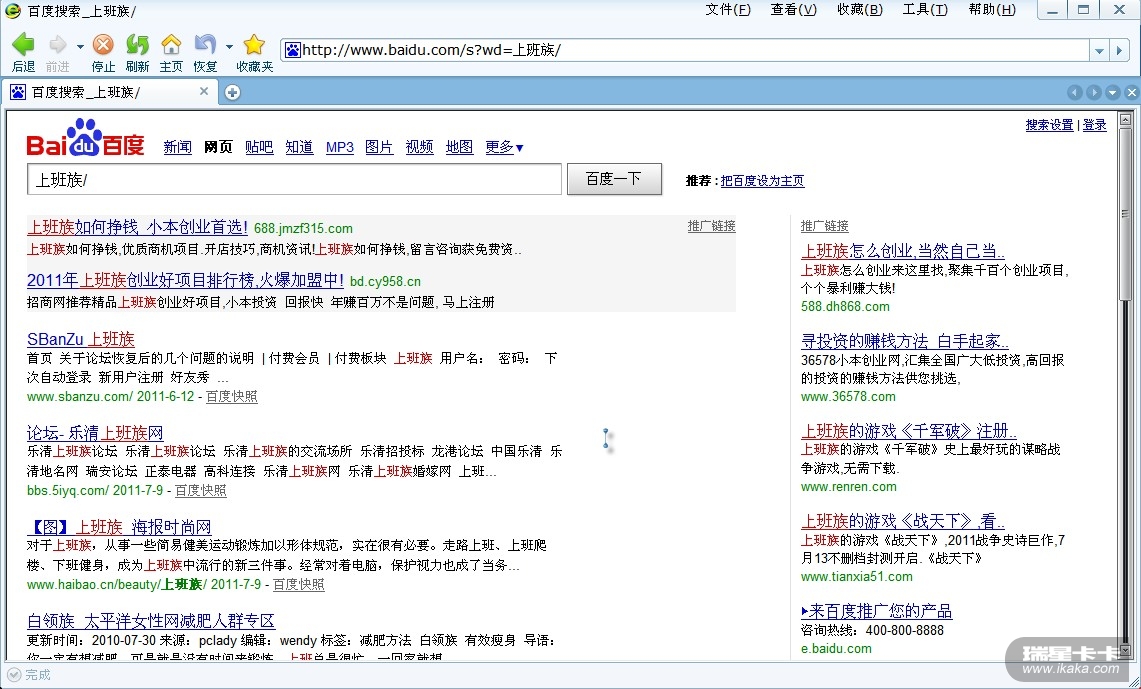This screenshot has height=689, width=1141.
Task: Close the 百度搜索_上班族 tab
Action: [x=204, y=91]
